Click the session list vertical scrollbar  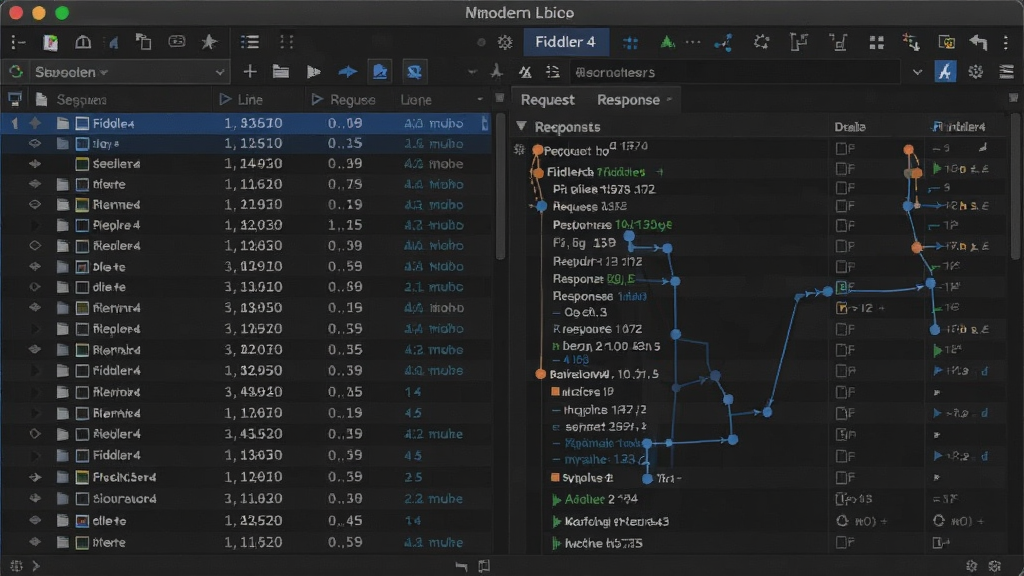click(500, 189)
